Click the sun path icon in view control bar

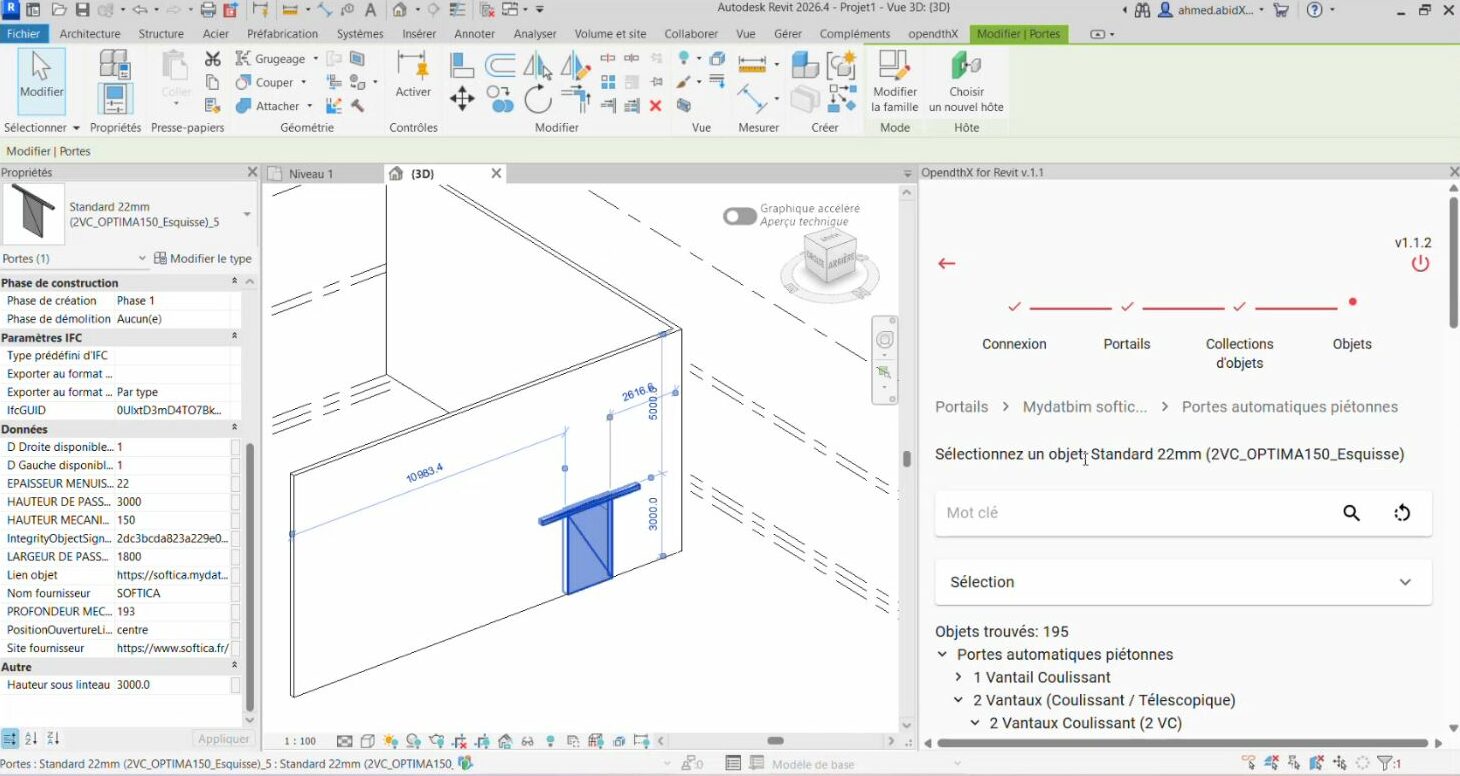(x=390, y=741)
